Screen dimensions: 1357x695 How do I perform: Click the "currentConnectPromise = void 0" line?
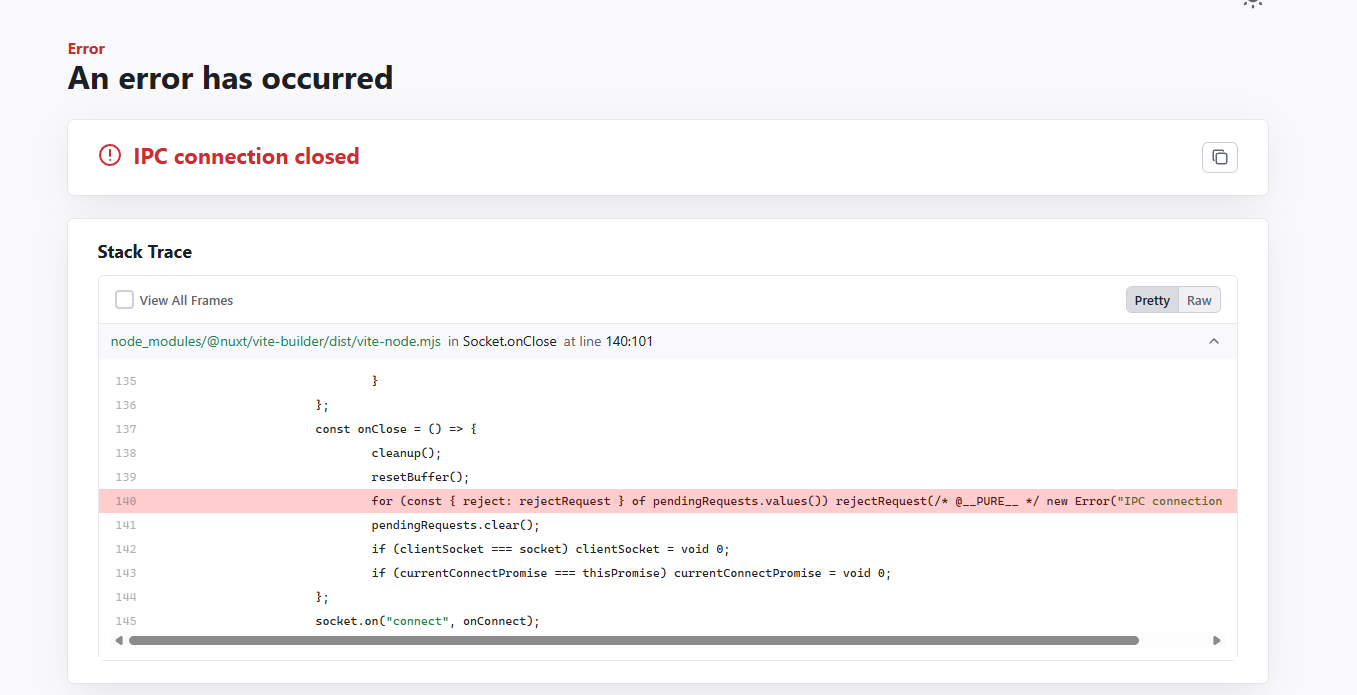point(631,573)
